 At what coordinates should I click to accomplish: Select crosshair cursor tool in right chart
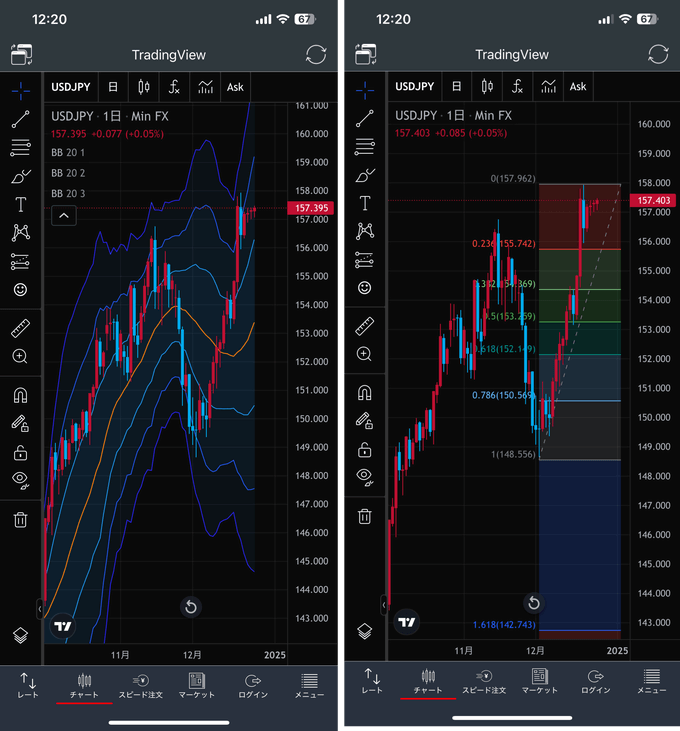pos(365,90)
